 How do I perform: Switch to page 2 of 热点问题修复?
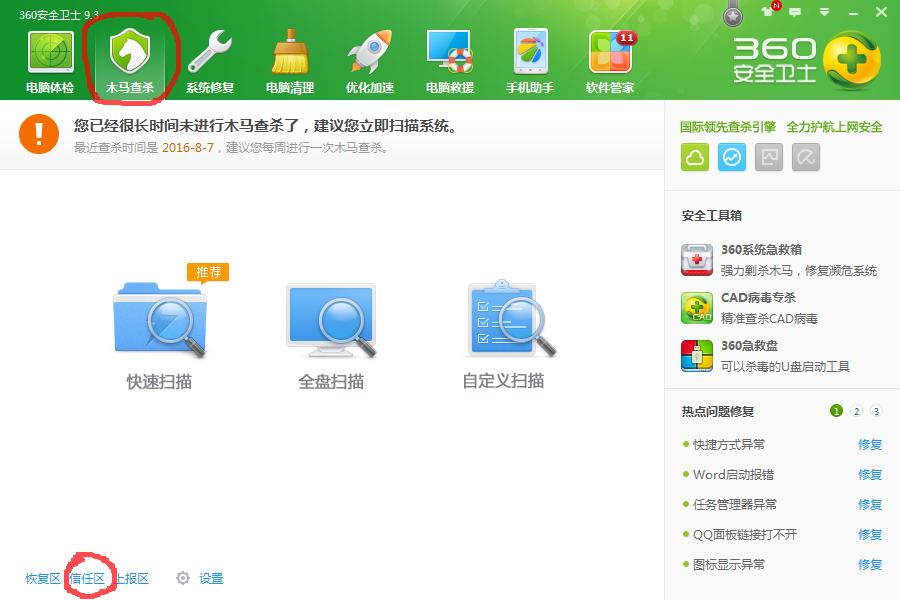(856, 411)
